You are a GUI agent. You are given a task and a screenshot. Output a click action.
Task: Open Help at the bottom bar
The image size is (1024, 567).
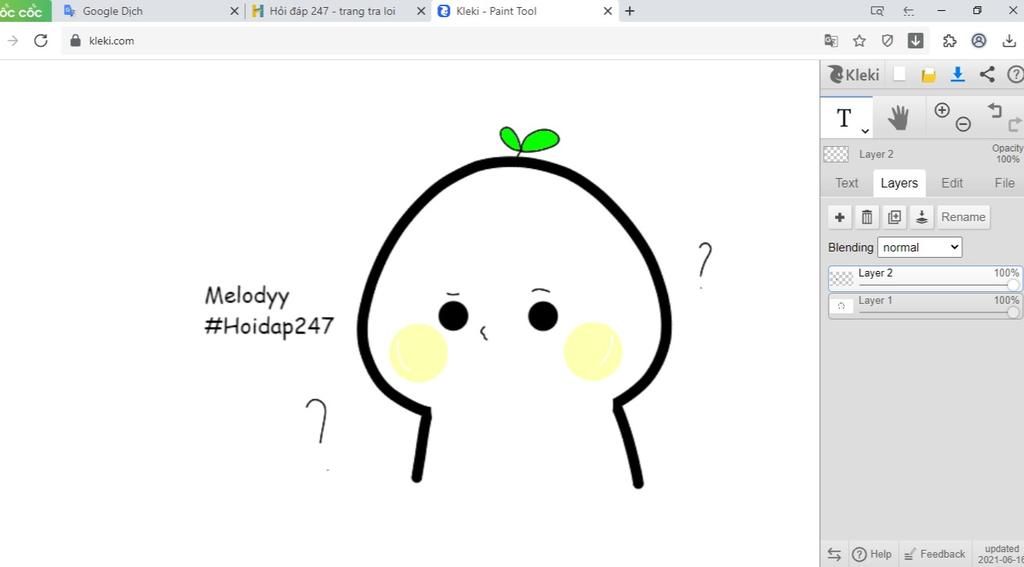coord(872,554)
